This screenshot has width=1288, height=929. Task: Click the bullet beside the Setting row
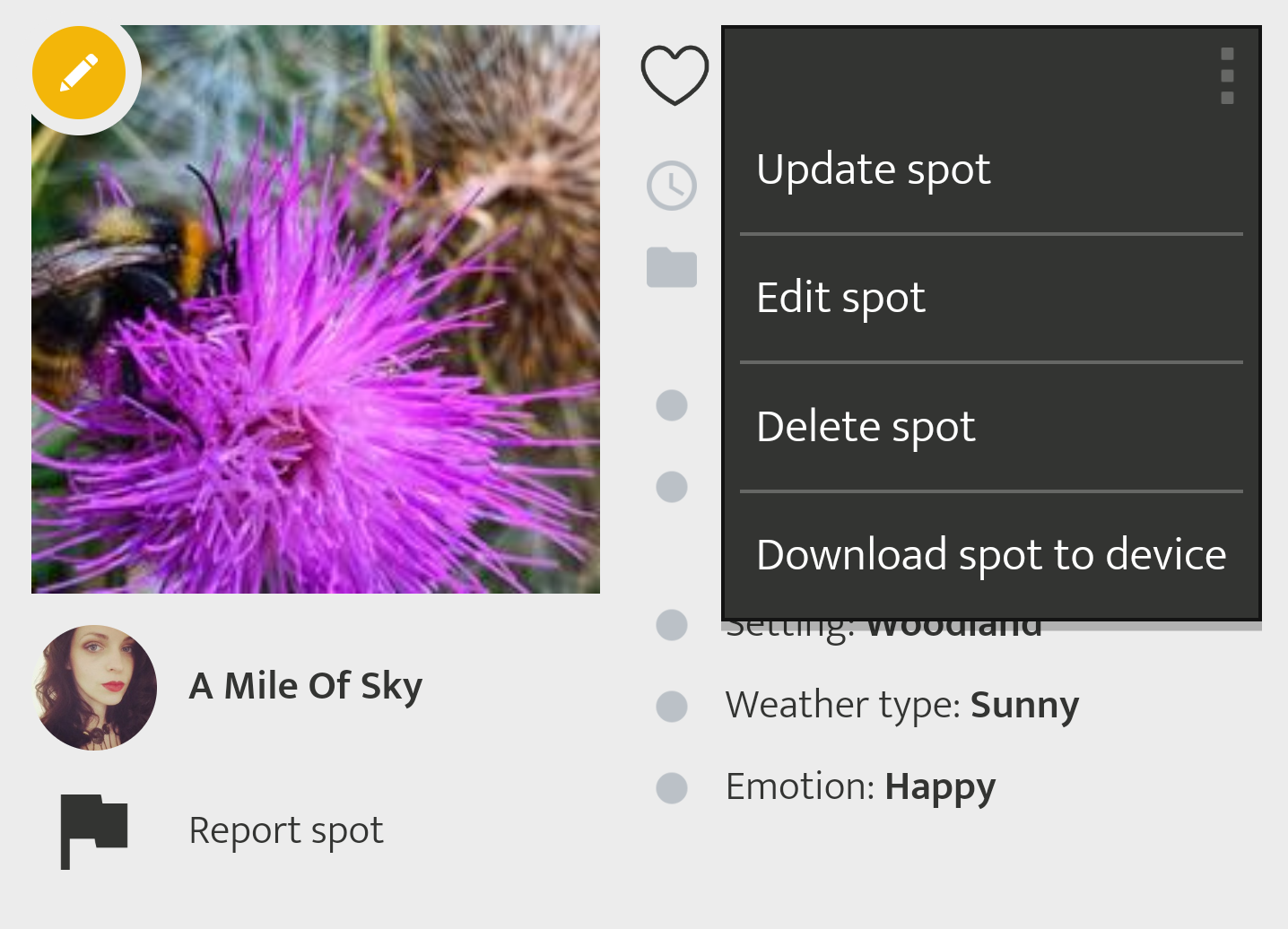click(672, 625)
